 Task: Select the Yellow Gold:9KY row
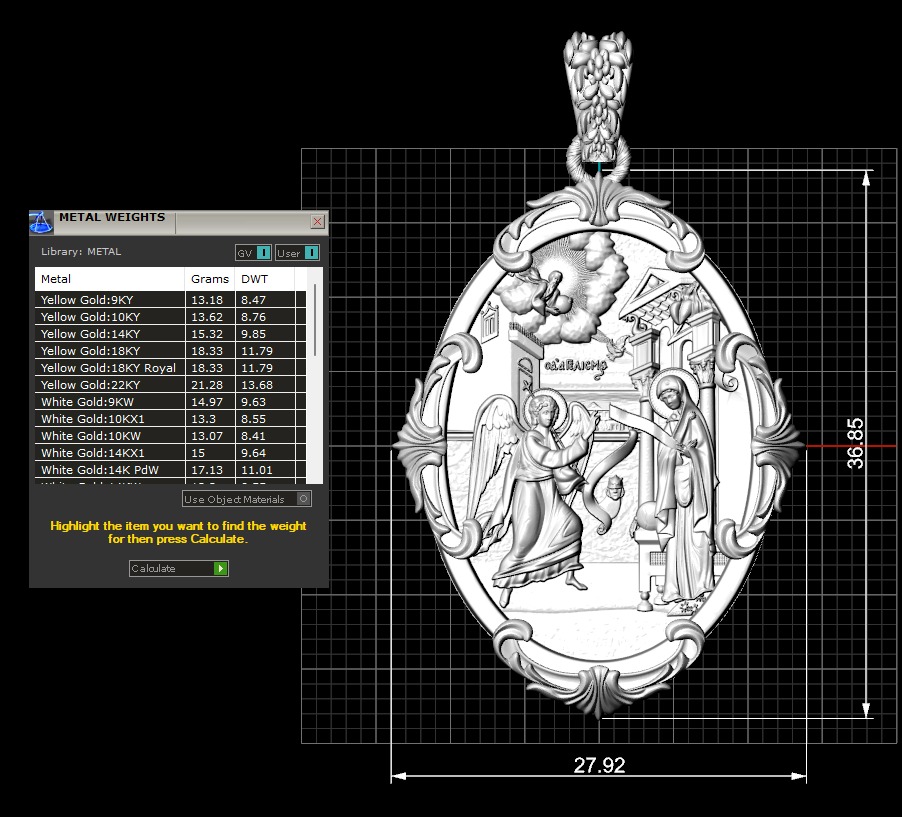(170, 300)
